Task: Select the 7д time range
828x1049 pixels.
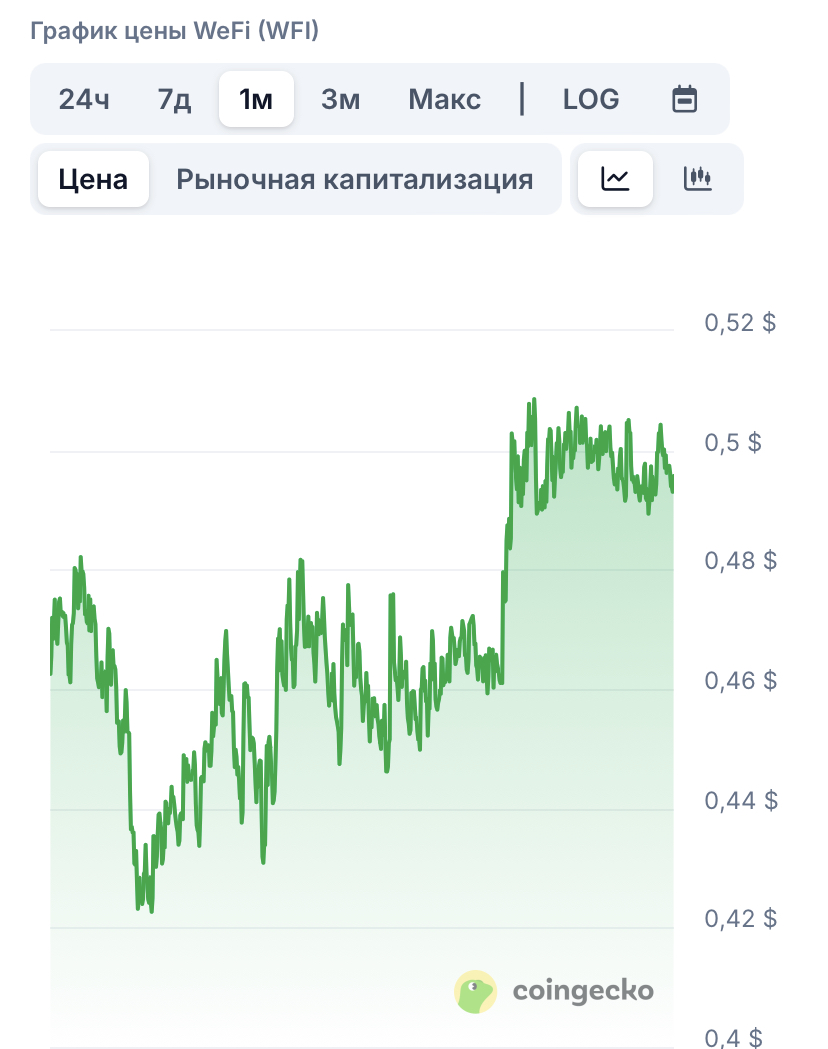Action: click(x=175, y=100)
